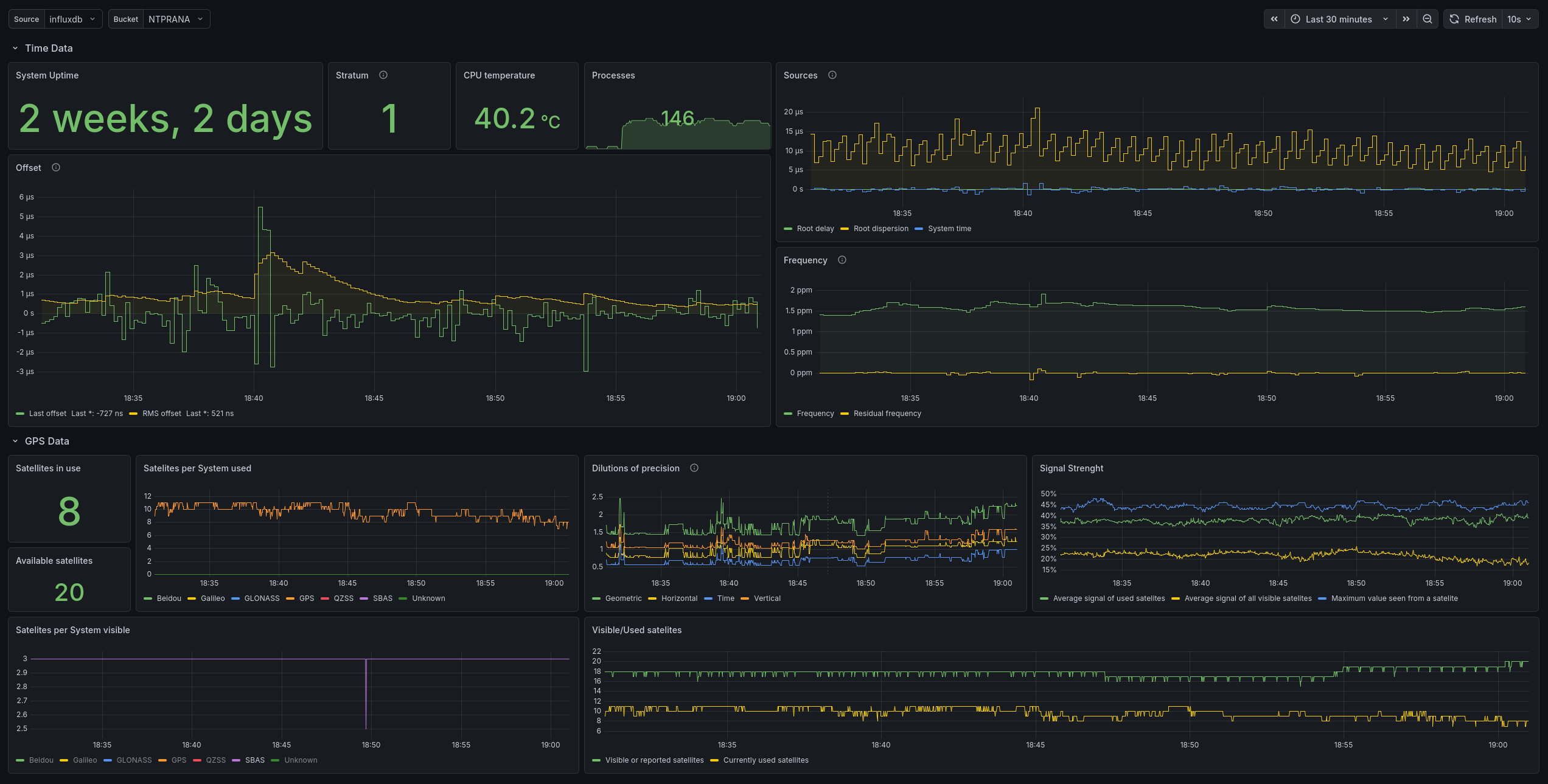1548x784 pixels.
Task: Select Unknown in Satelites per System visible legend
Action: pyautogui.click(x=301, y=760)
